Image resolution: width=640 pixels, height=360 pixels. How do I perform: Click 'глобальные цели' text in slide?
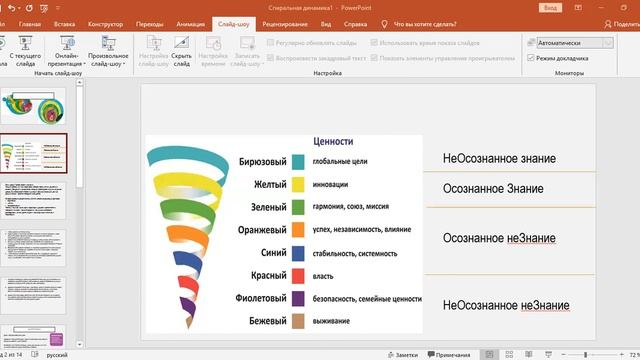[340, 162]
